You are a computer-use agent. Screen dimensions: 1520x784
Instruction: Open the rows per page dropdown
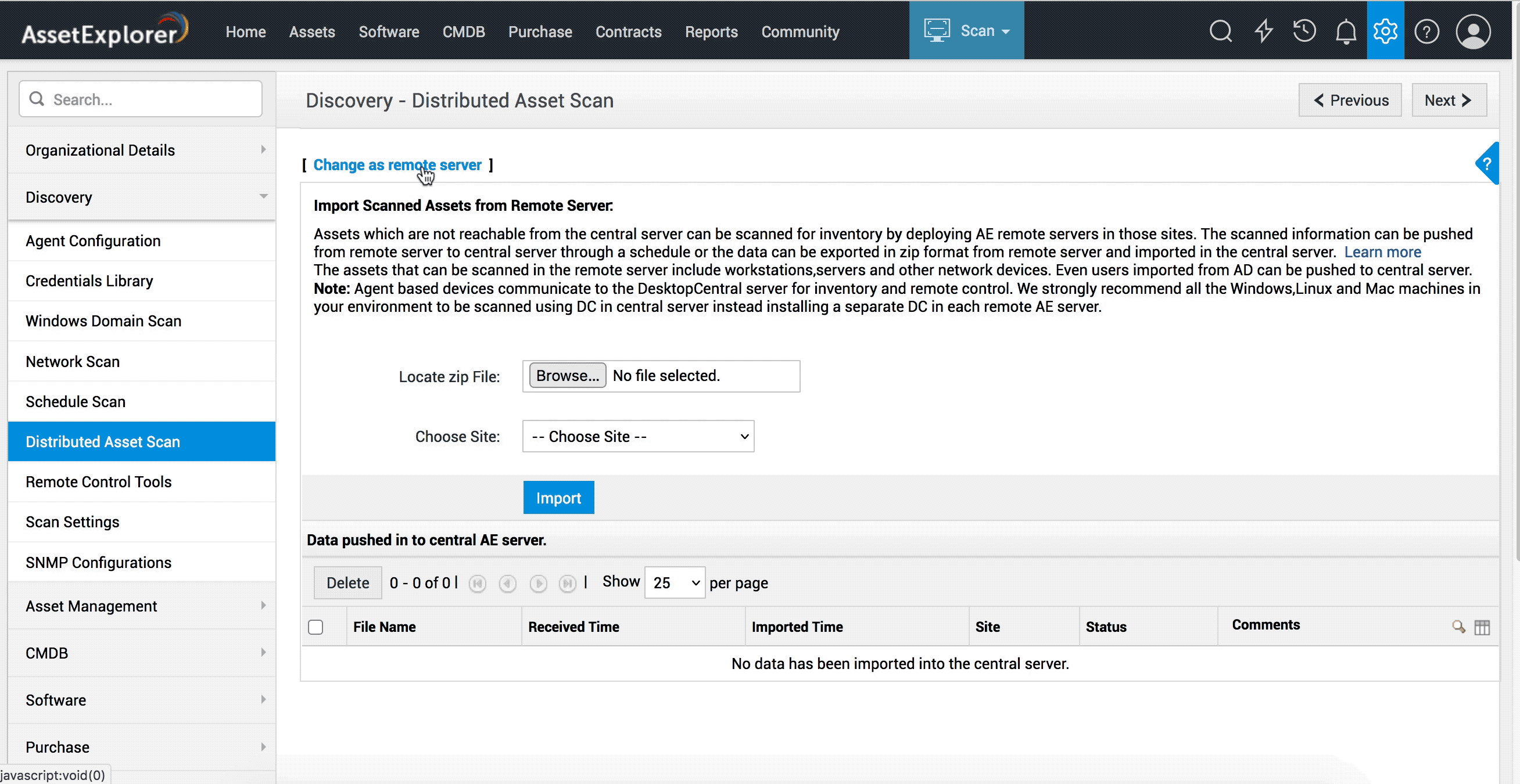tap(675, 583)
